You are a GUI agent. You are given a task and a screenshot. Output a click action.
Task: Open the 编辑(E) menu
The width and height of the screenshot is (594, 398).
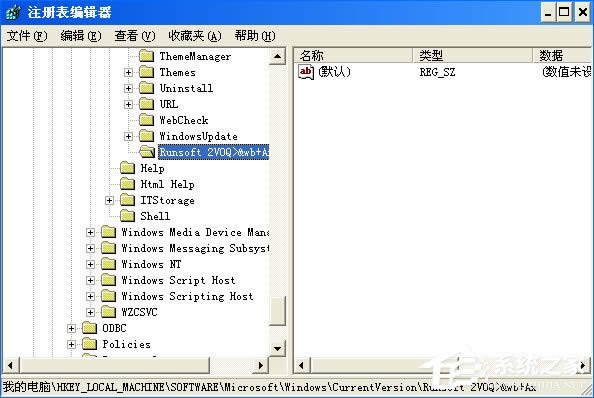[81, 36]
